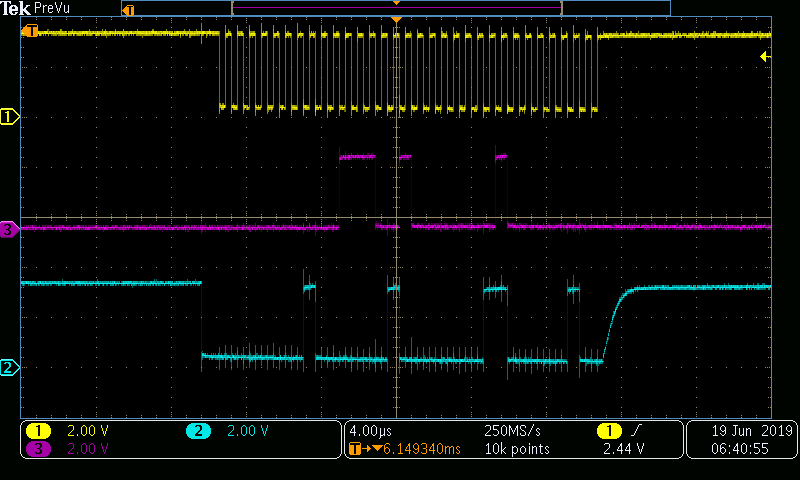Click the trigger delay 6.149340ms readout

(x=421, y=449)
